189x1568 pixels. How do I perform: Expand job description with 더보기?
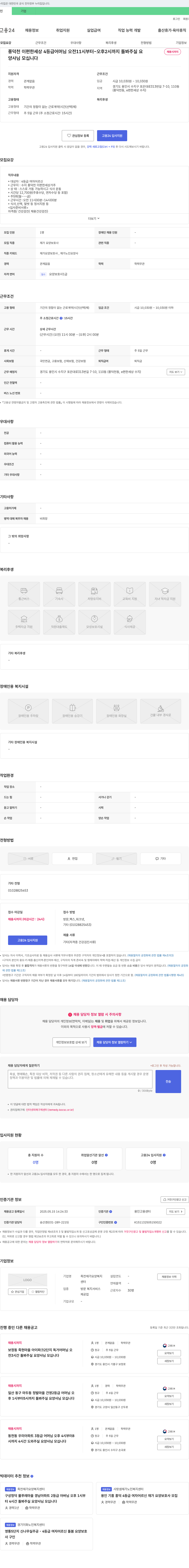point(94,219)
